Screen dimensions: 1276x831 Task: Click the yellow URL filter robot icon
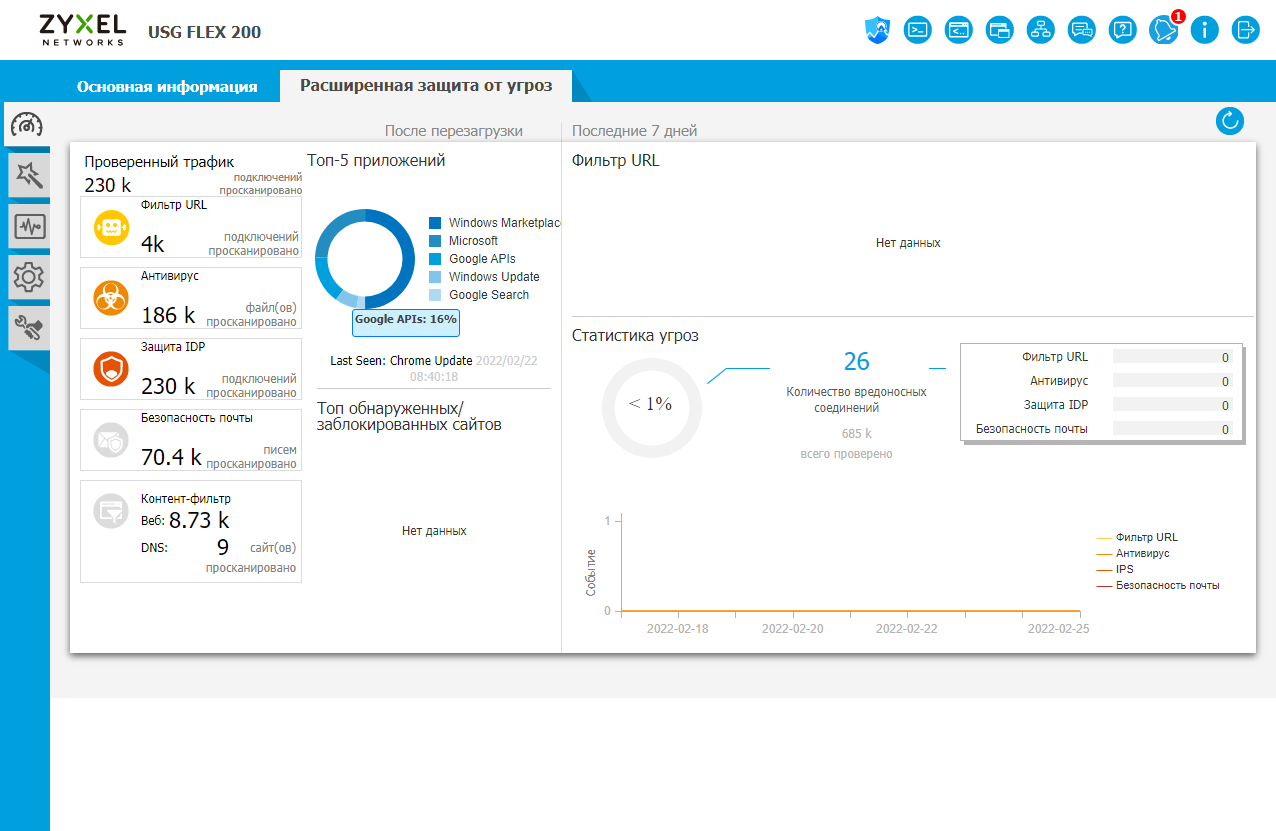pos(111,227)
